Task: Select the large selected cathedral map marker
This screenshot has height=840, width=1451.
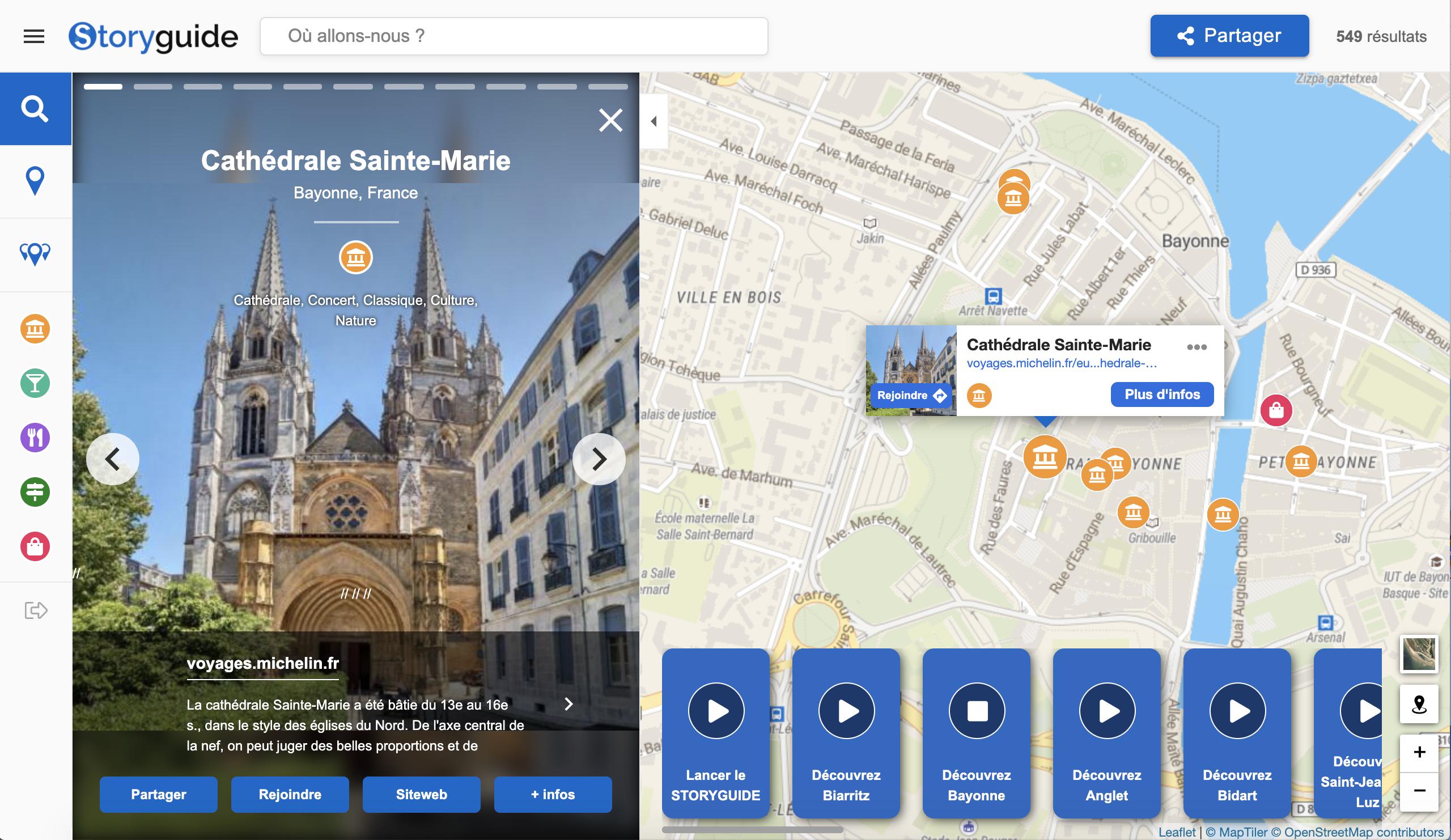Action: (1045, 458)
